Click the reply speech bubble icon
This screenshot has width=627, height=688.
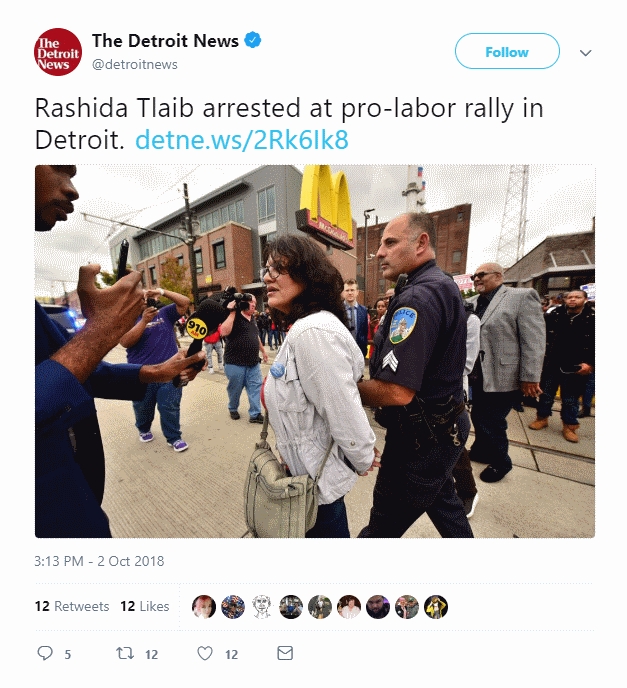(45, 653)
